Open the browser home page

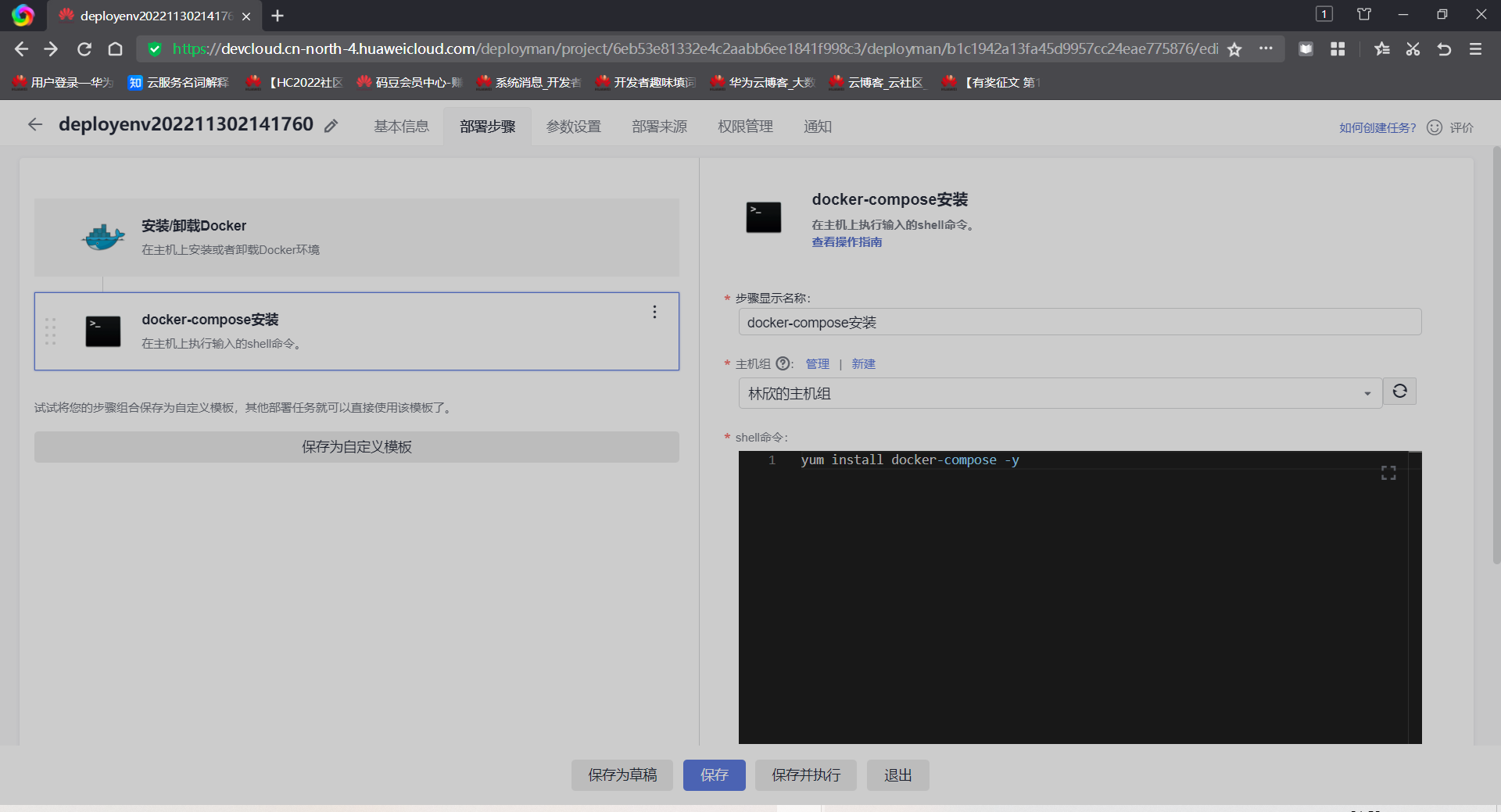pos(116,49)
